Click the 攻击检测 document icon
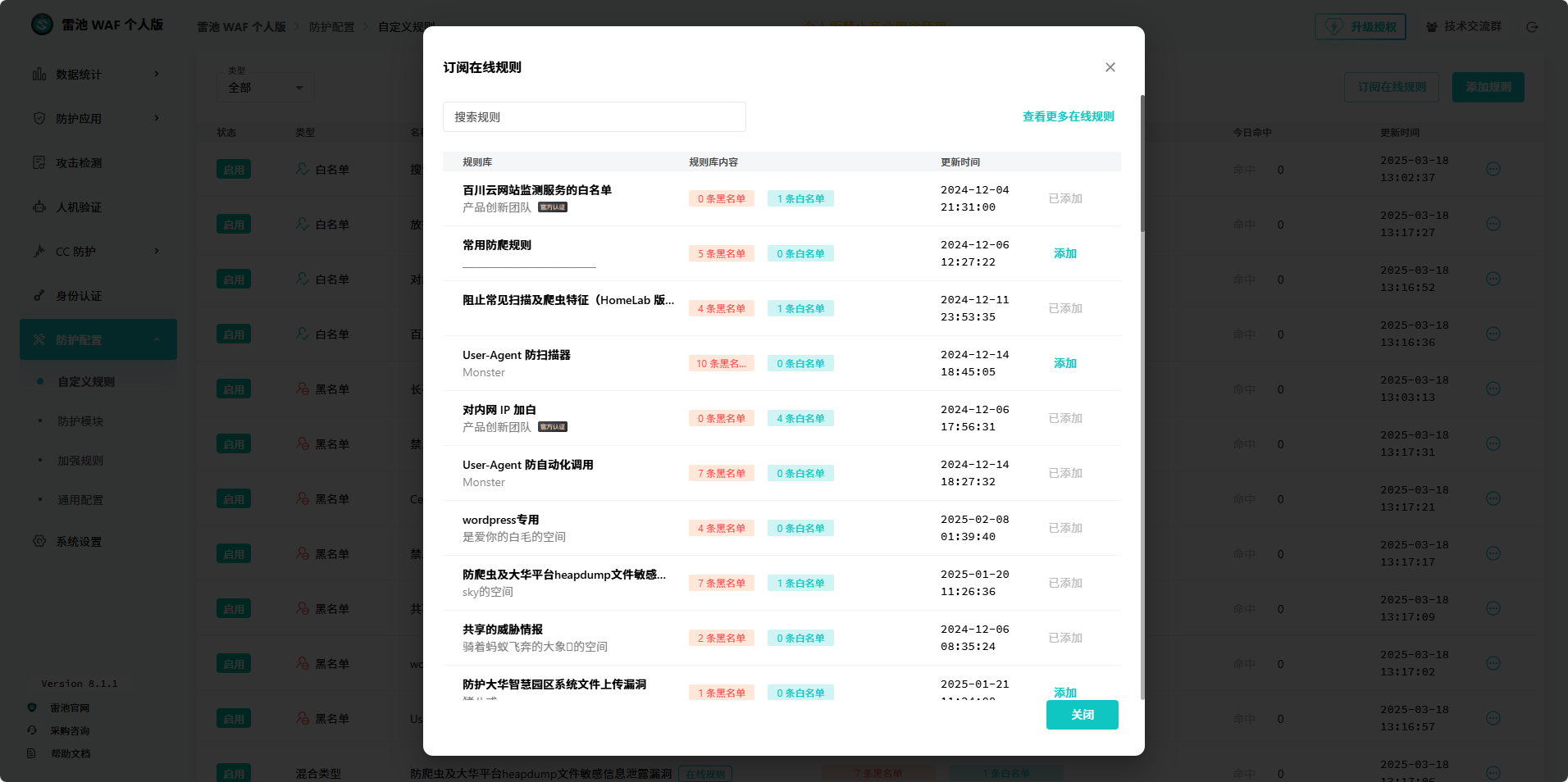1568x782 pixels. [x=39, y=162]
